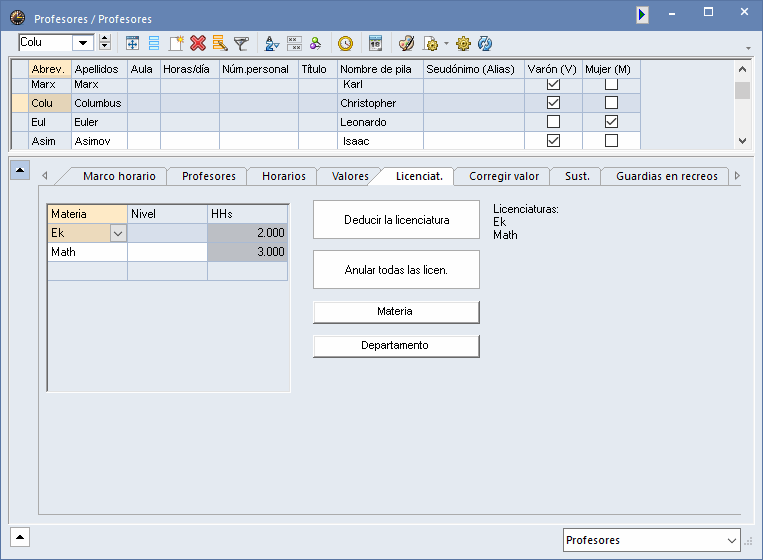
Task: Switch to the Marco horario tab
Action: point(119,176)
